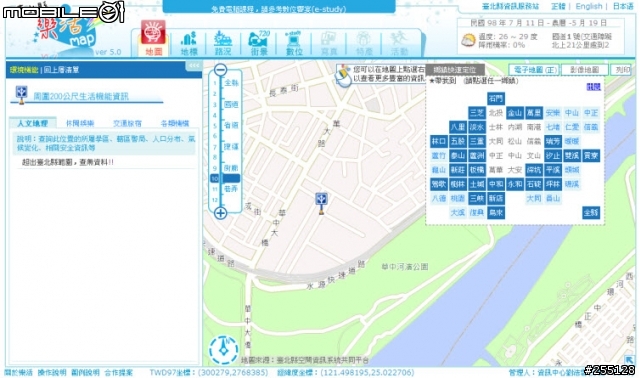Set zoom slider to 省道 level
Screen dimensions: 640x378
pyautogui.click(x=231, y=126)
